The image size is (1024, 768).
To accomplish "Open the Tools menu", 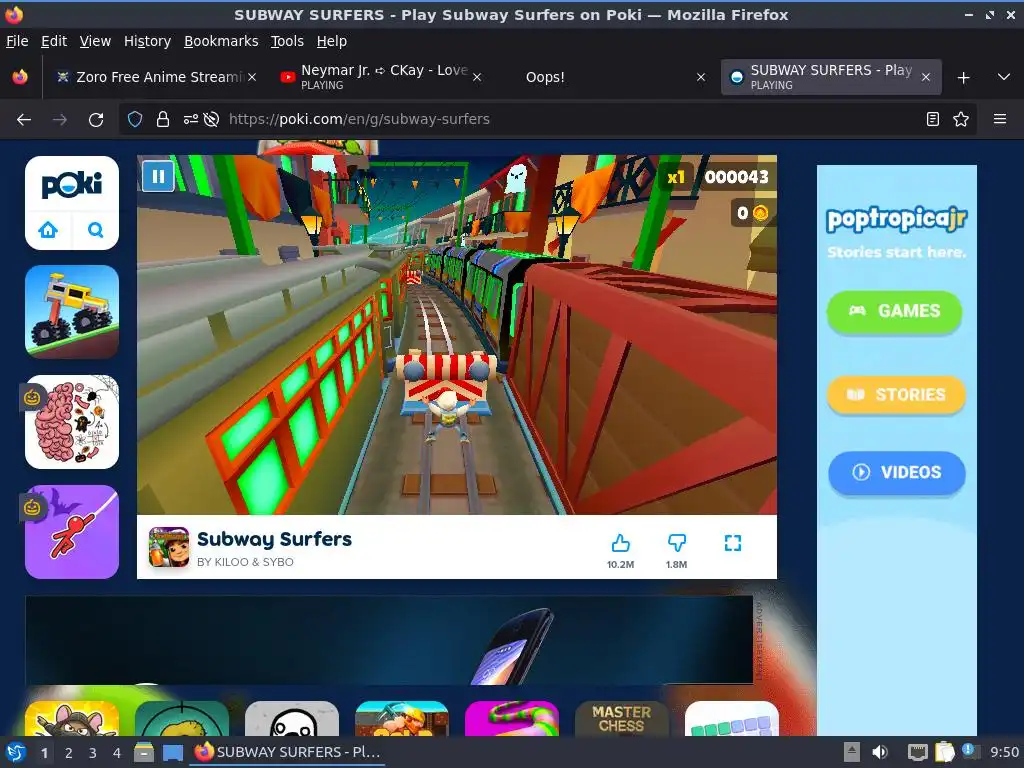I will (287, 41).
